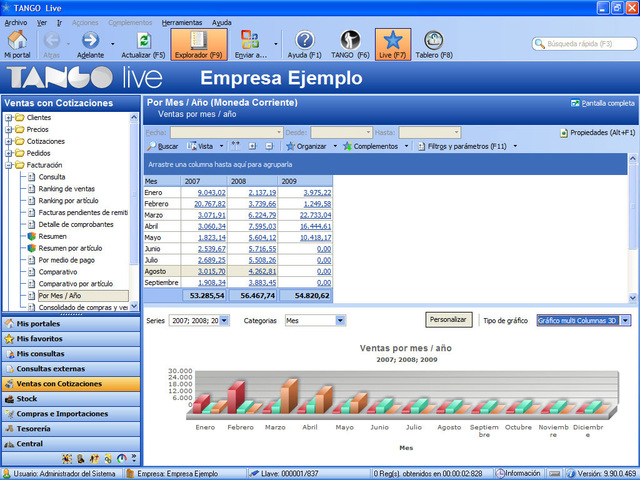Select Ranking de ventas report
Screen dimensions: 640x480
click(67, 189)
